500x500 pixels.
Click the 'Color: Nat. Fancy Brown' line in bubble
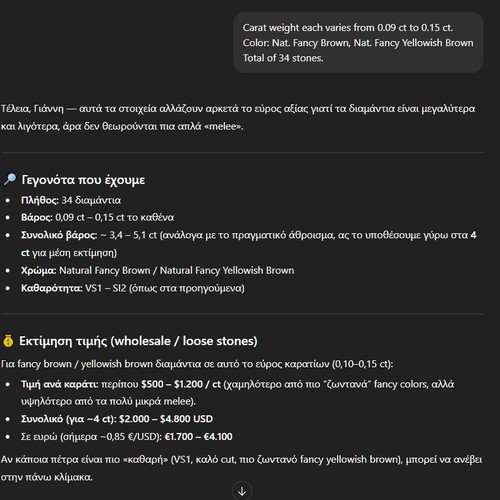pyautogui.click(x=358, y=43)
